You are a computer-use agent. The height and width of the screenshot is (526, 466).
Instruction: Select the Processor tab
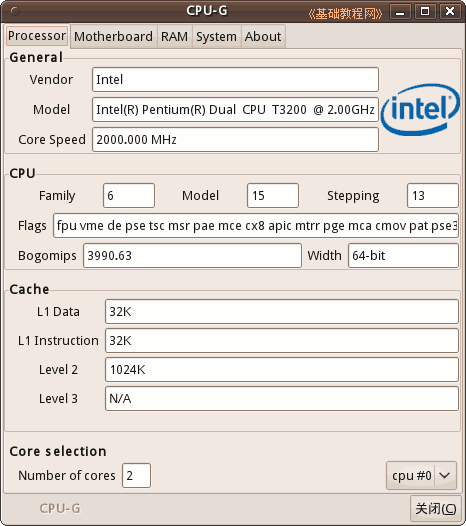tap(37, 36)
